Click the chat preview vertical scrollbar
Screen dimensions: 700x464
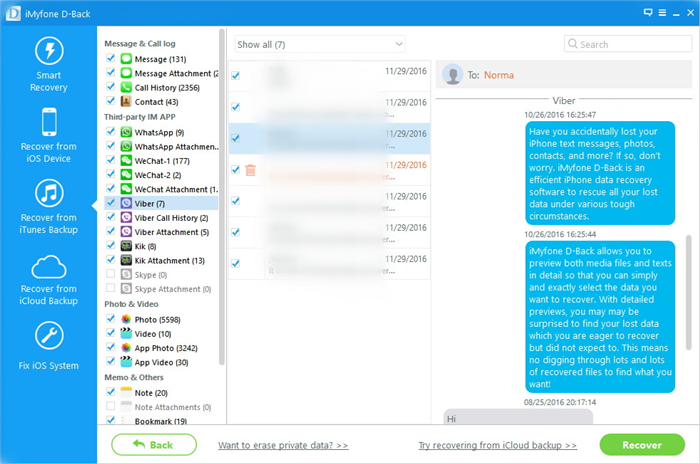tap(689, 293)
